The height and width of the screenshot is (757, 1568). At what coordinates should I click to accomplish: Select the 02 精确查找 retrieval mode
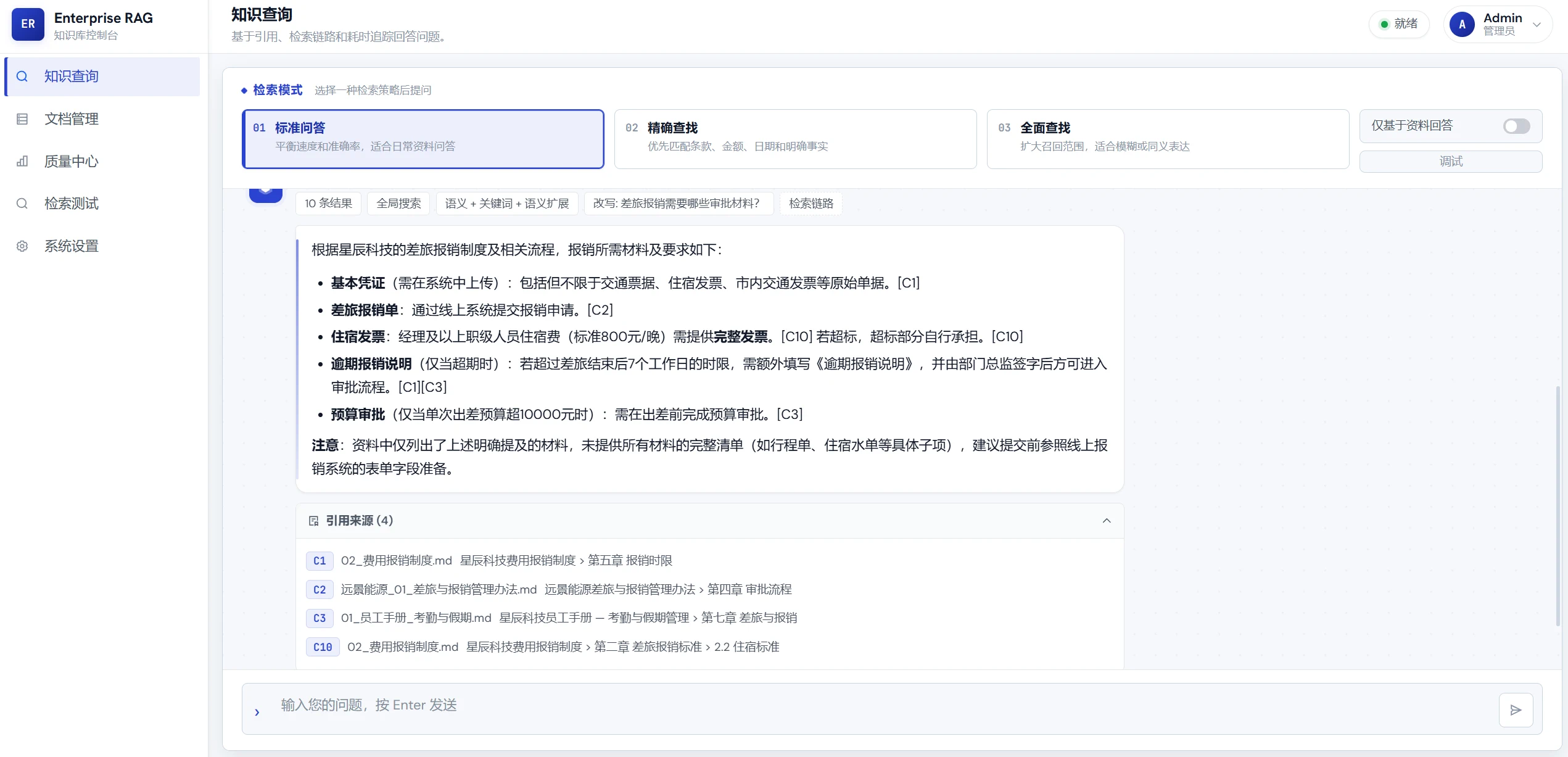pos(796,139)
